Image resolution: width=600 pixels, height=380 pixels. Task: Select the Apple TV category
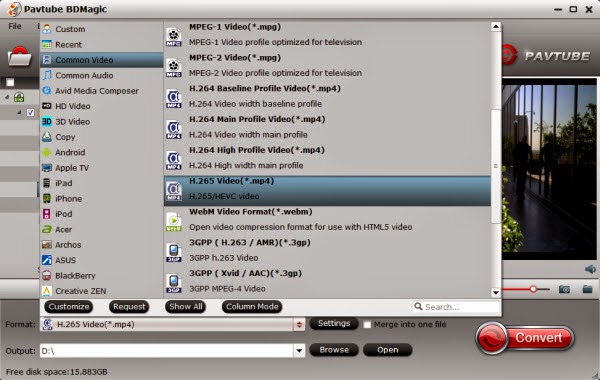101,168
